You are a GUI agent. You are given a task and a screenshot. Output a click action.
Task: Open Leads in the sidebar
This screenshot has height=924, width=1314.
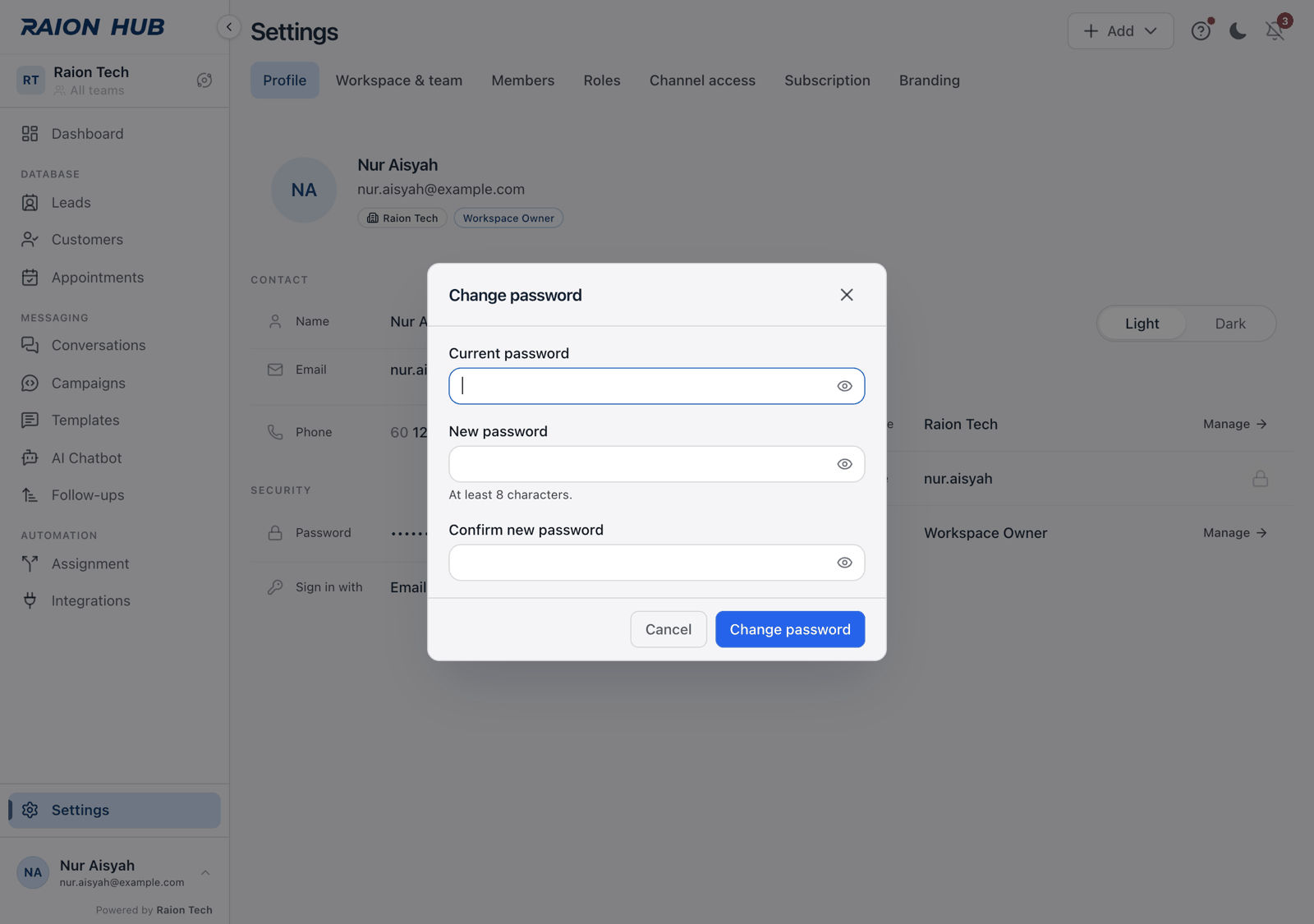coord(114,203)
